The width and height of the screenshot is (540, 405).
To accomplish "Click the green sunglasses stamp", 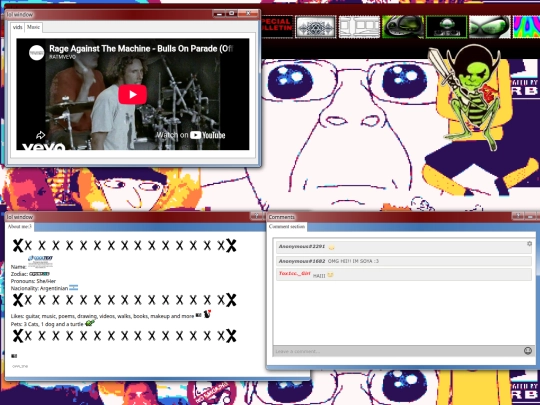I will [489, 27].
